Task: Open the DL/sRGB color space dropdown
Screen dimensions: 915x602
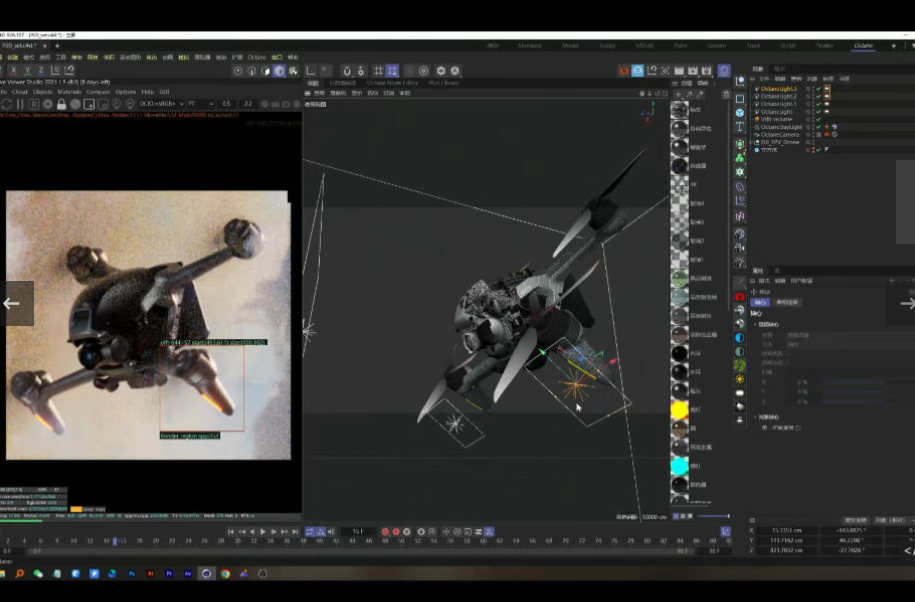Action: pyautogui.click(x=160, y=103)
